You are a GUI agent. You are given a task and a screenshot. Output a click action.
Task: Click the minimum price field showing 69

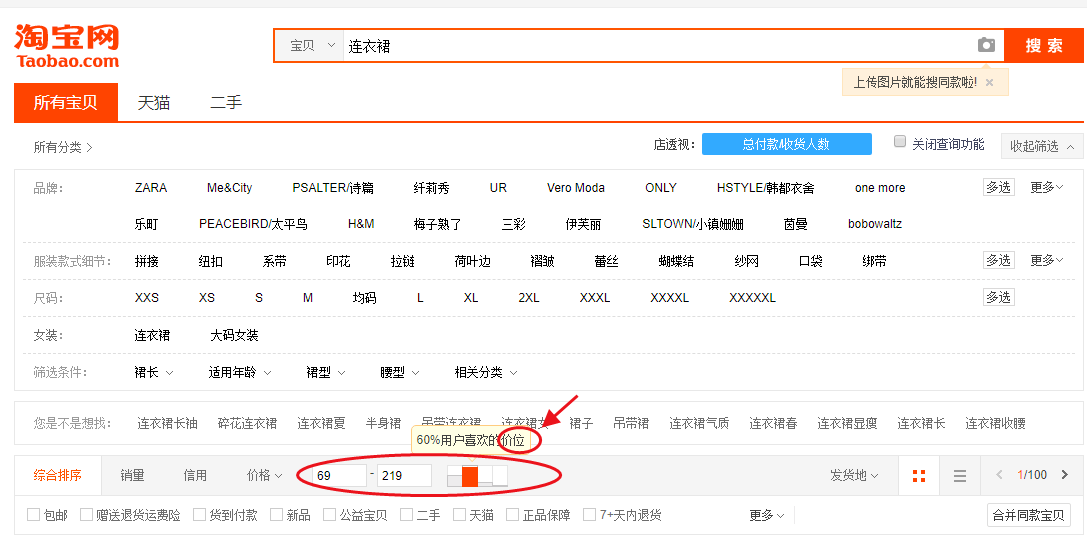[338, 476]
